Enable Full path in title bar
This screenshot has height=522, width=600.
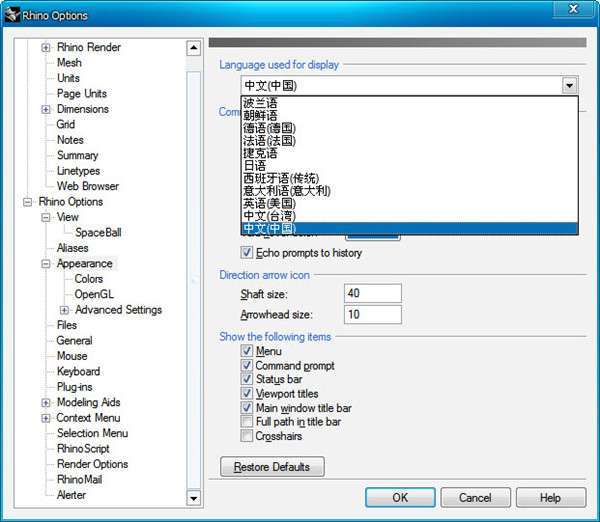pyautogui.click(x=247, y=421)
